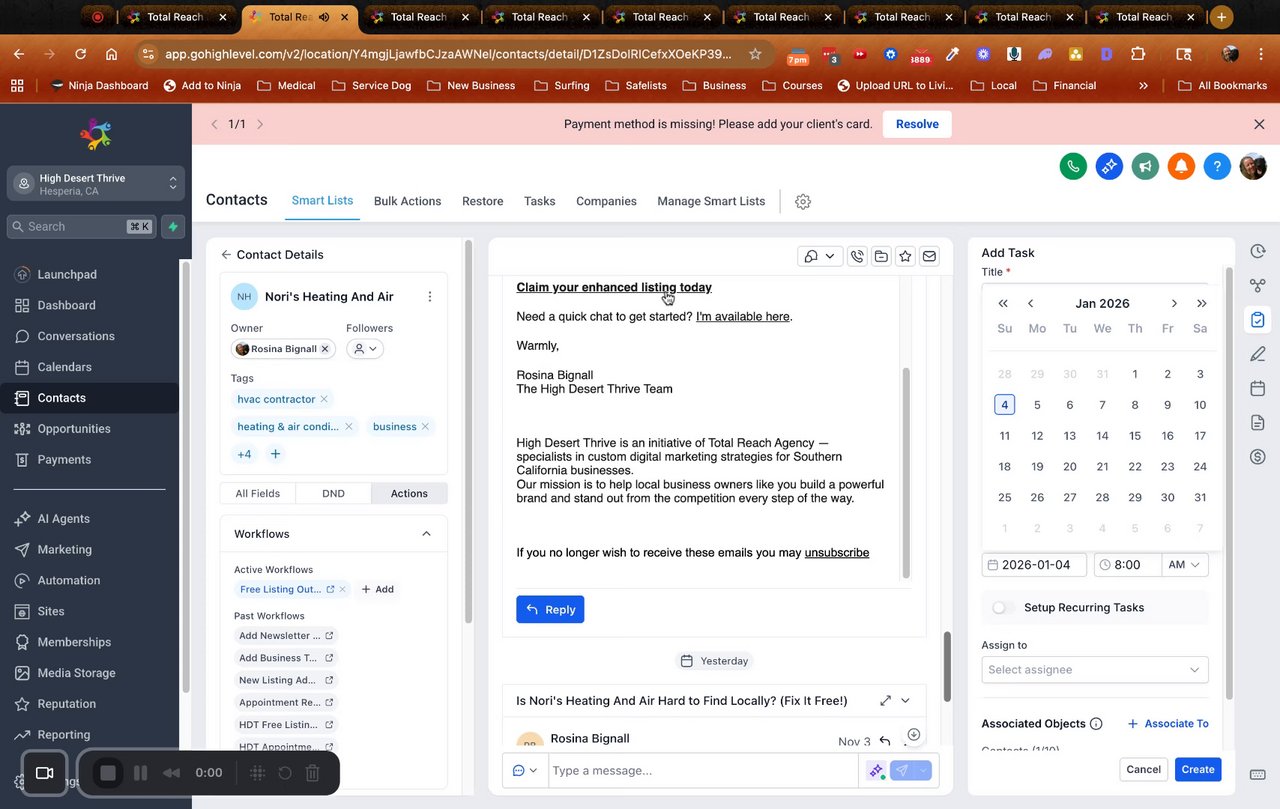Screen dimensions: 1280x809
Task: Open the notes pencil icon in the right rail
Action: pyautogui.click(x=1258, y=354)
